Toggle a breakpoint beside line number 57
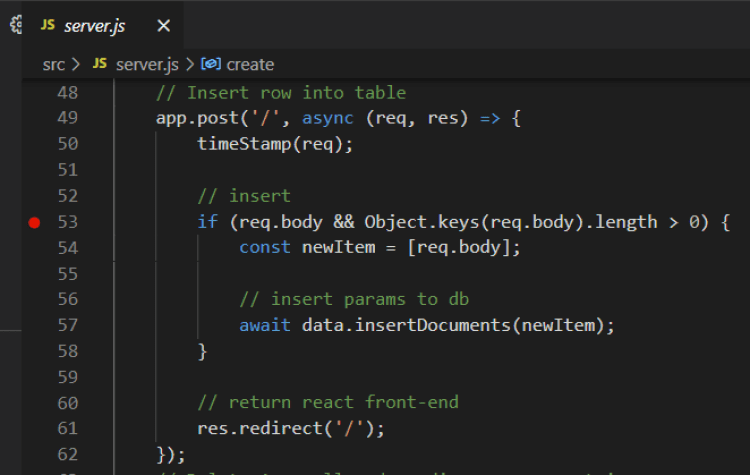 coord(34,326)
